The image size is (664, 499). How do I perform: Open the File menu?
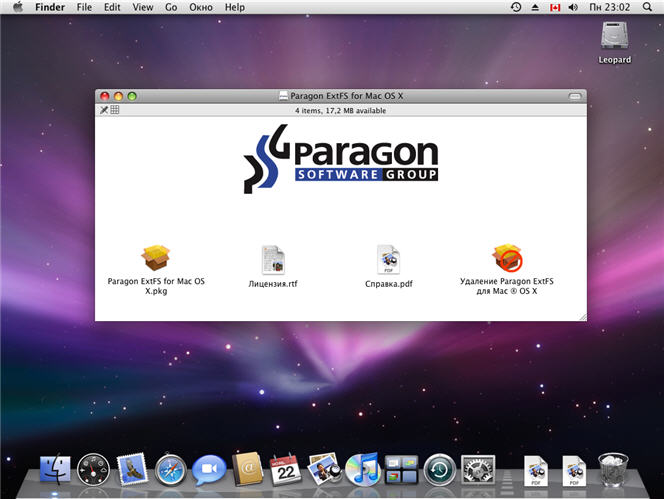pos(84,7)
